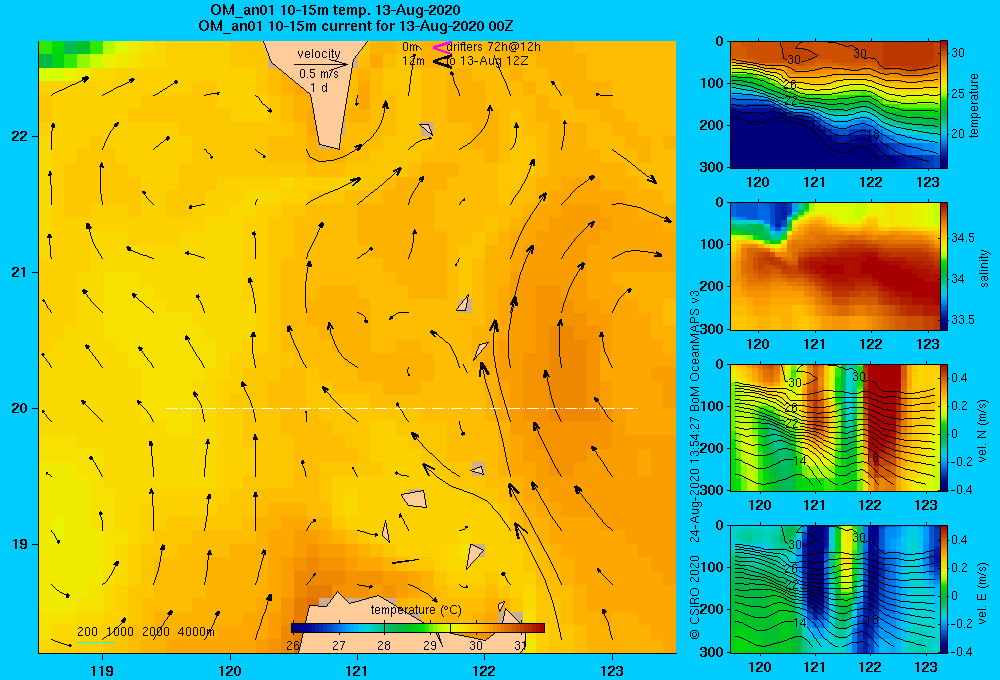Click the '25' tick on temperature section colorbar
1000x680 pixels.
pyautogui.click(x=958, y=94)
